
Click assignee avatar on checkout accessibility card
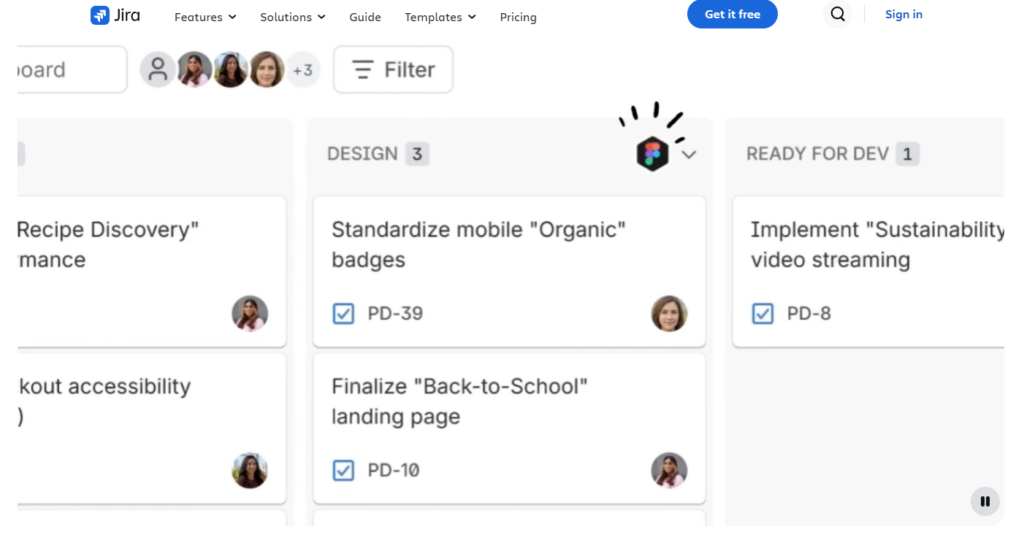pos(249,470)
